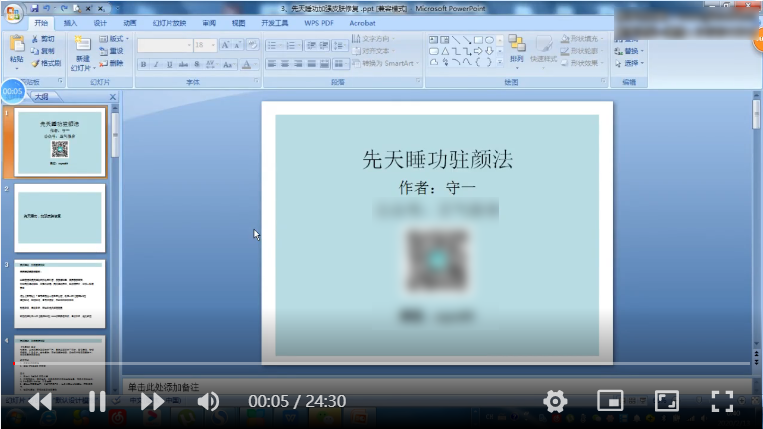This screenshot has width=763, height=429.
Task: Click 重设 to reset the slide
Action: (111, 51)
